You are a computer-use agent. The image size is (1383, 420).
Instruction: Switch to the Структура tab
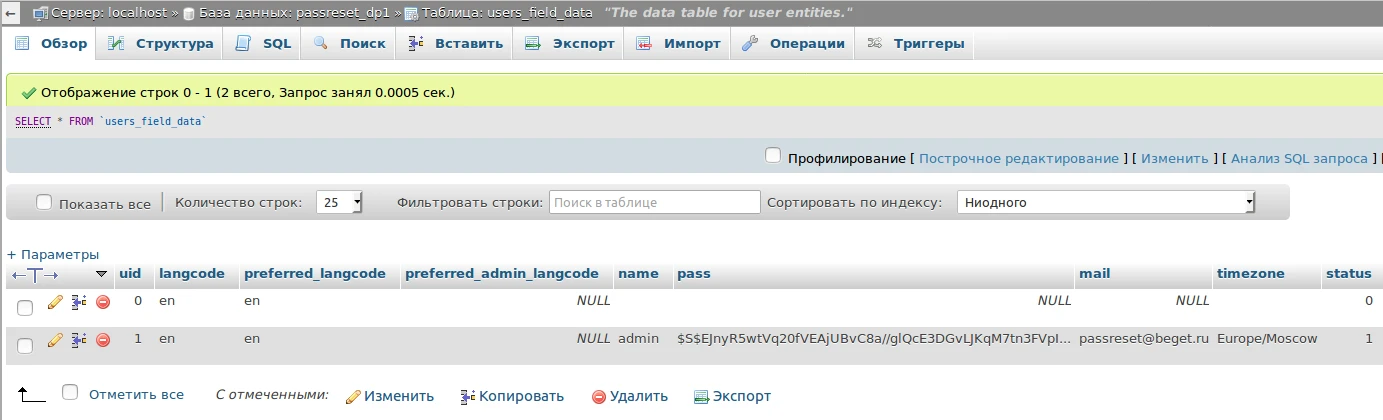(161, 44)
